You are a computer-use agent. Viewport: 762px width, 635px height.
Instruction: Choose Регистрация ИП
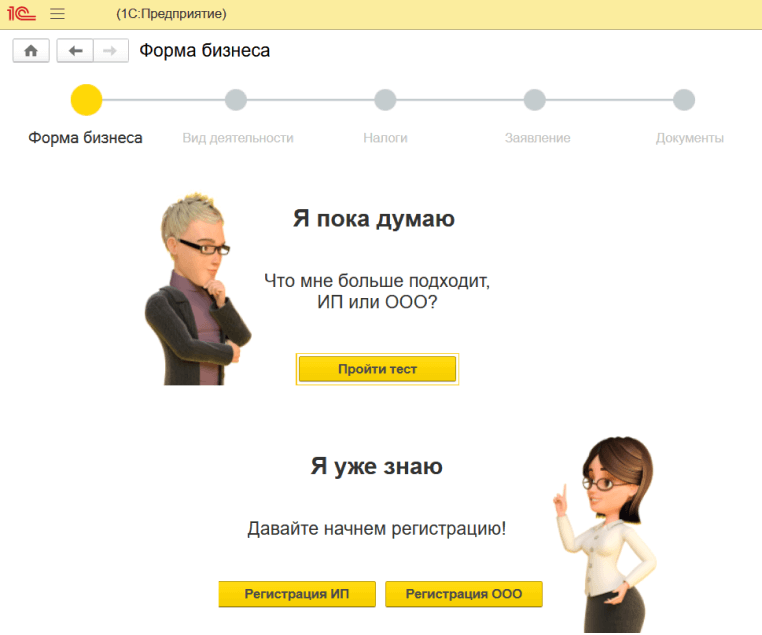point(297,594)
